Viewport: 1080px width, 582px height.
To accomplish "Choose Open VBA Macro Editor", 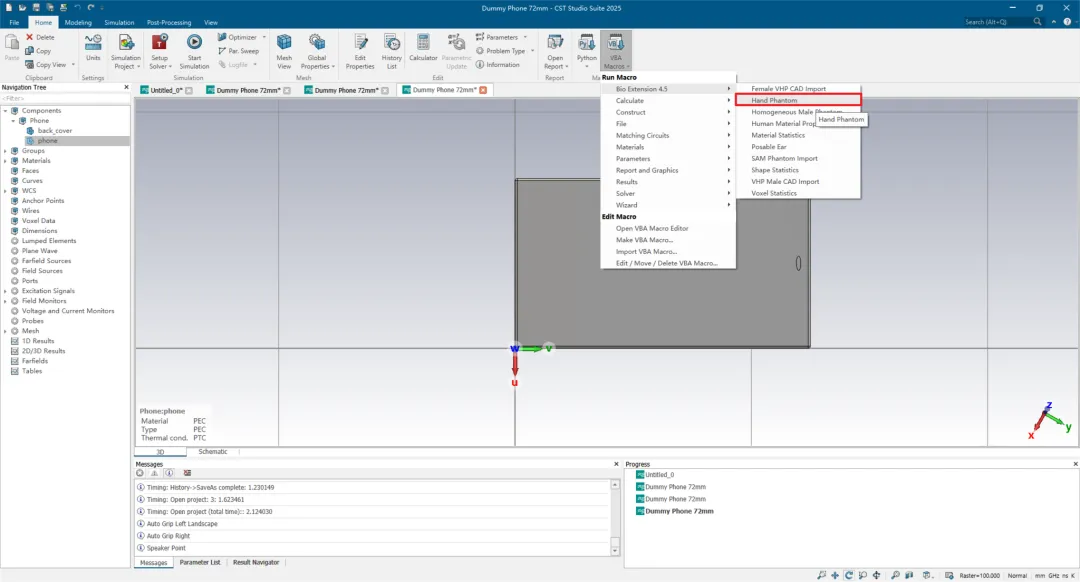I will [x=667, y=229].
